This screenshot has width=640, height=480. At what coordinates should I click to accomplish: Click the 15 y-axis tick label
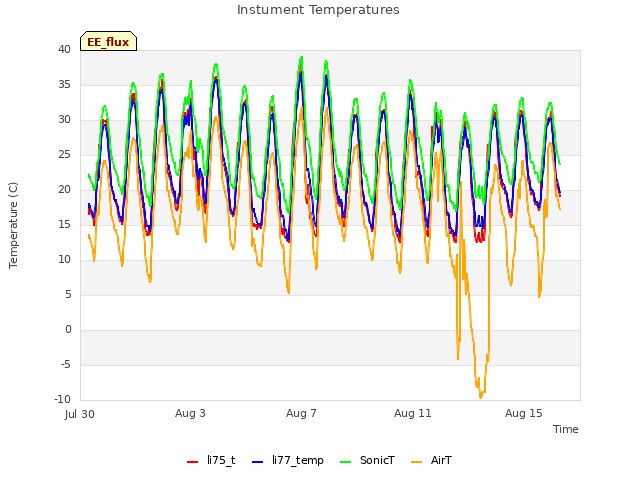tap(64, 224)
